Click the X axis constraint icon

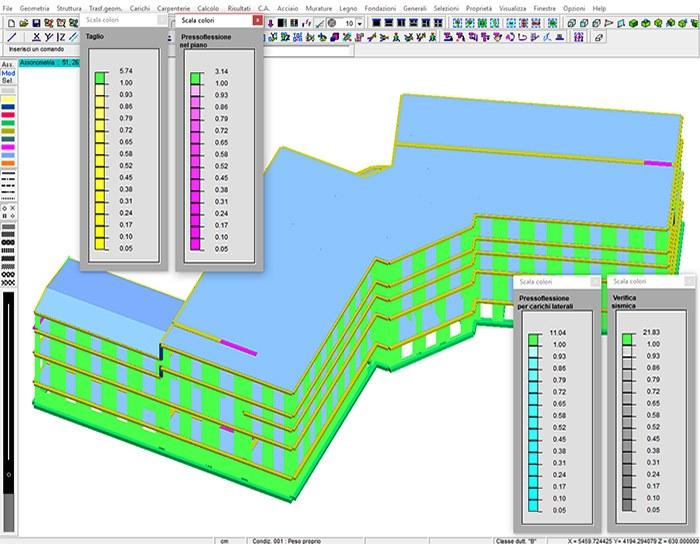37,37
